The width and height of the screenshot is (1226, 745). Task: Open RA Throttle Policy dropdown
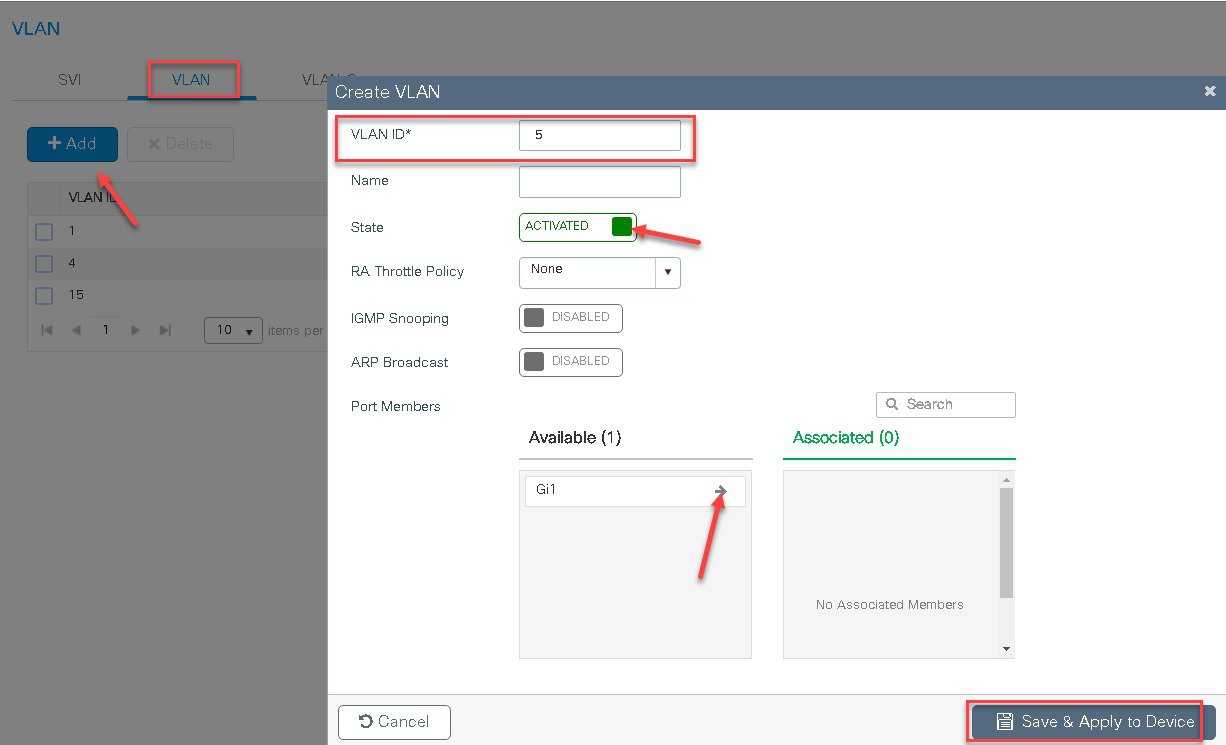pos(600,273)
